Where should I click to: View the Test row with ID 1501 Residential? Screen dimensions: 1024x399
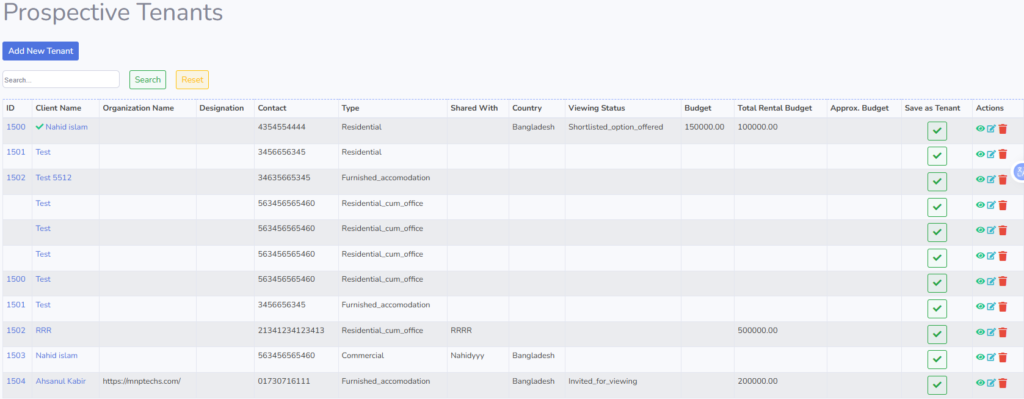[x=980, y=154]
